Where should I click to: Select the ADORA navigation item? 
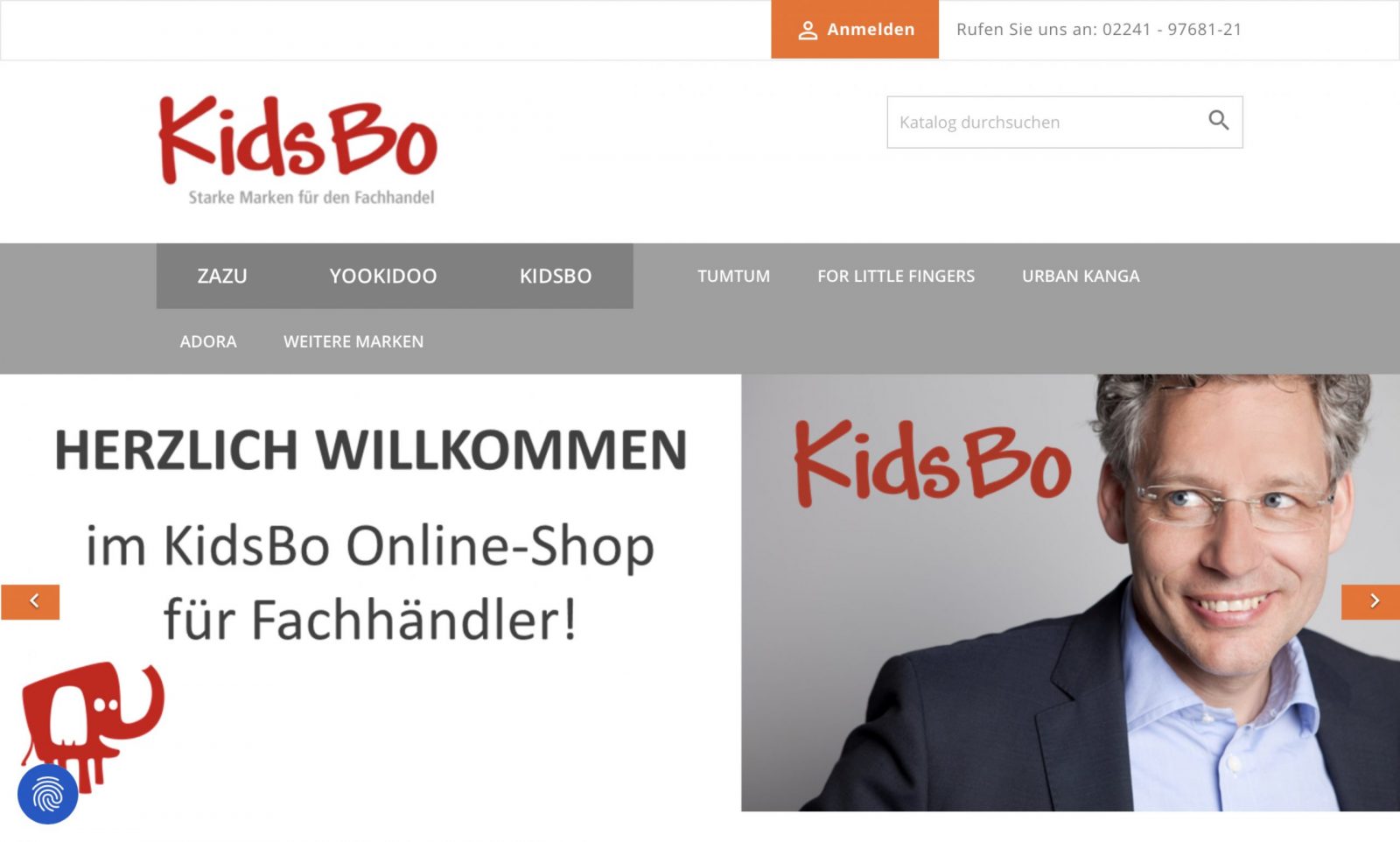[x=208, y=341]
